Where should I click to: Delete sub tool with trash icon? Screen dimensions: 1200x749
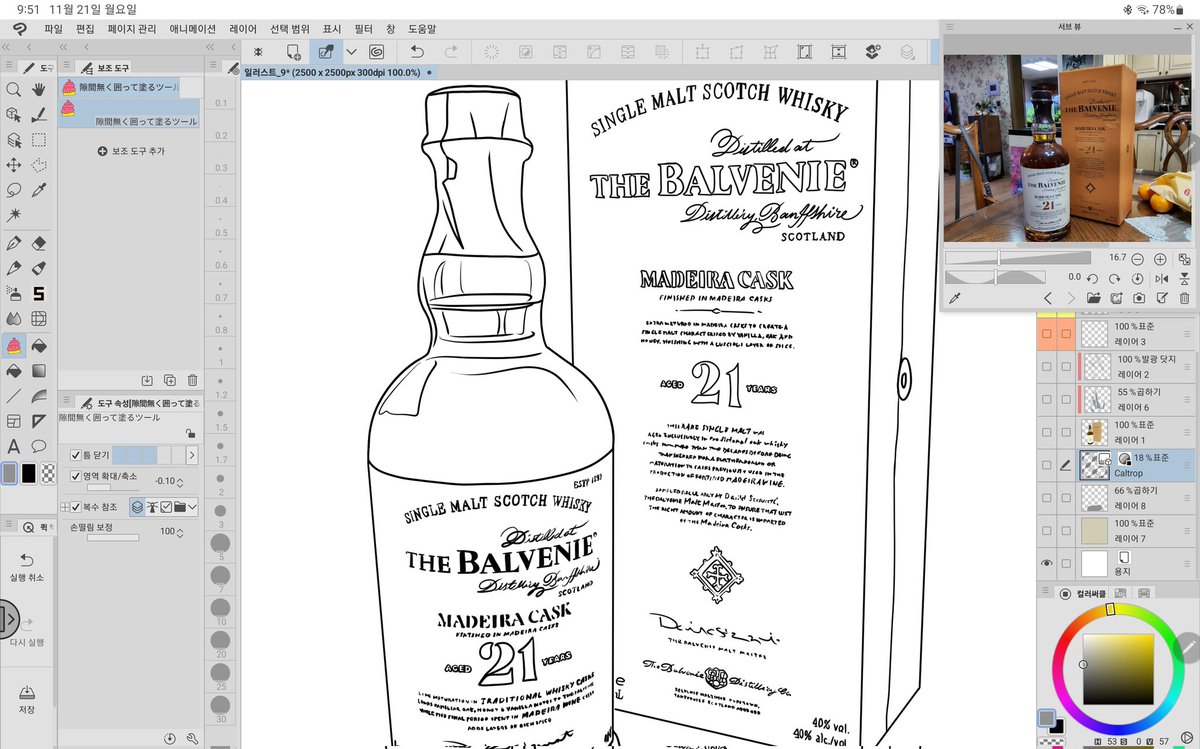pyautogui.click(x=192, y=380)
